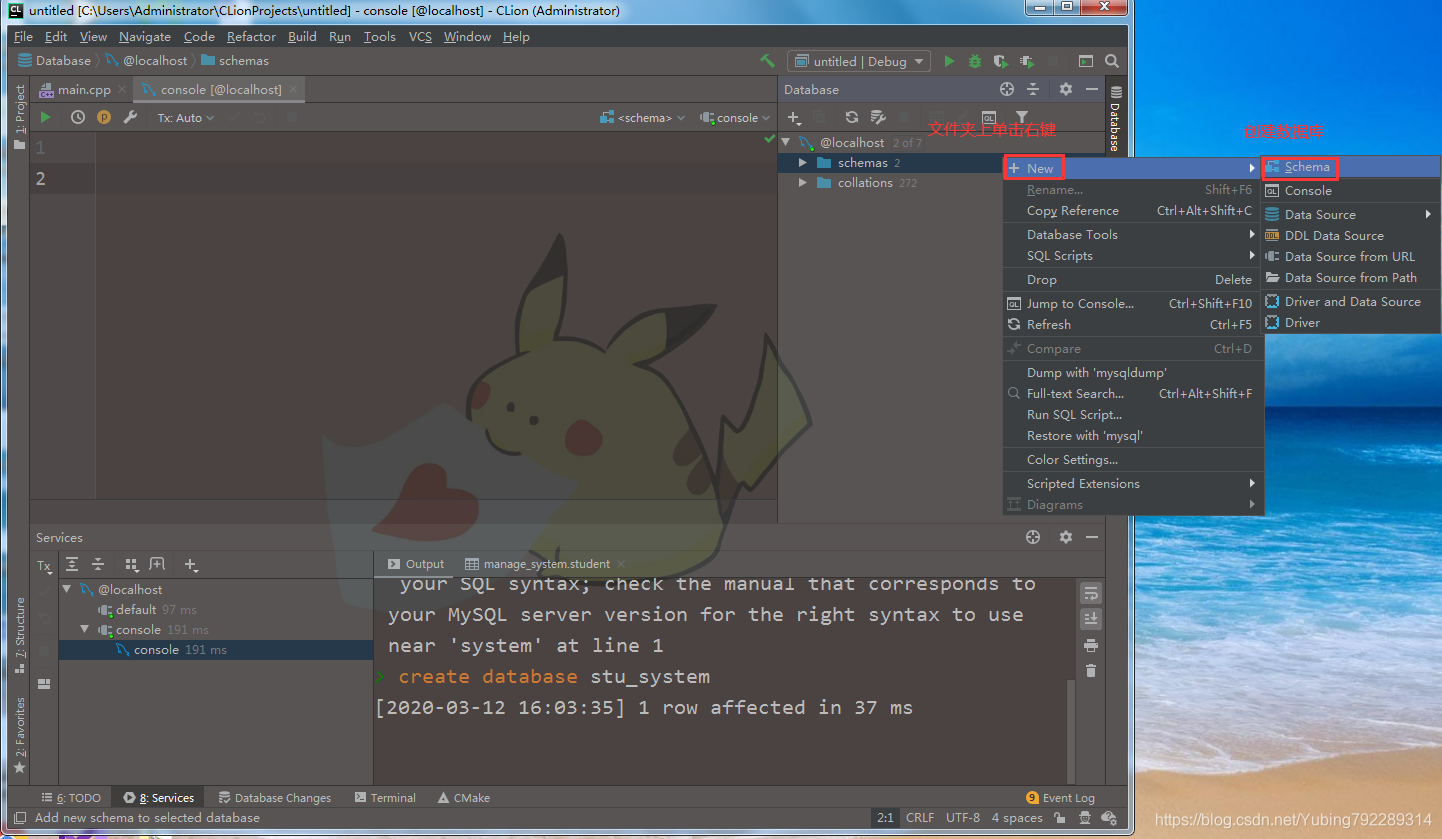The width and height of the screenshot is (1442, 839).
Task: Click Jump to Console in context menu
Action: 1133,303
